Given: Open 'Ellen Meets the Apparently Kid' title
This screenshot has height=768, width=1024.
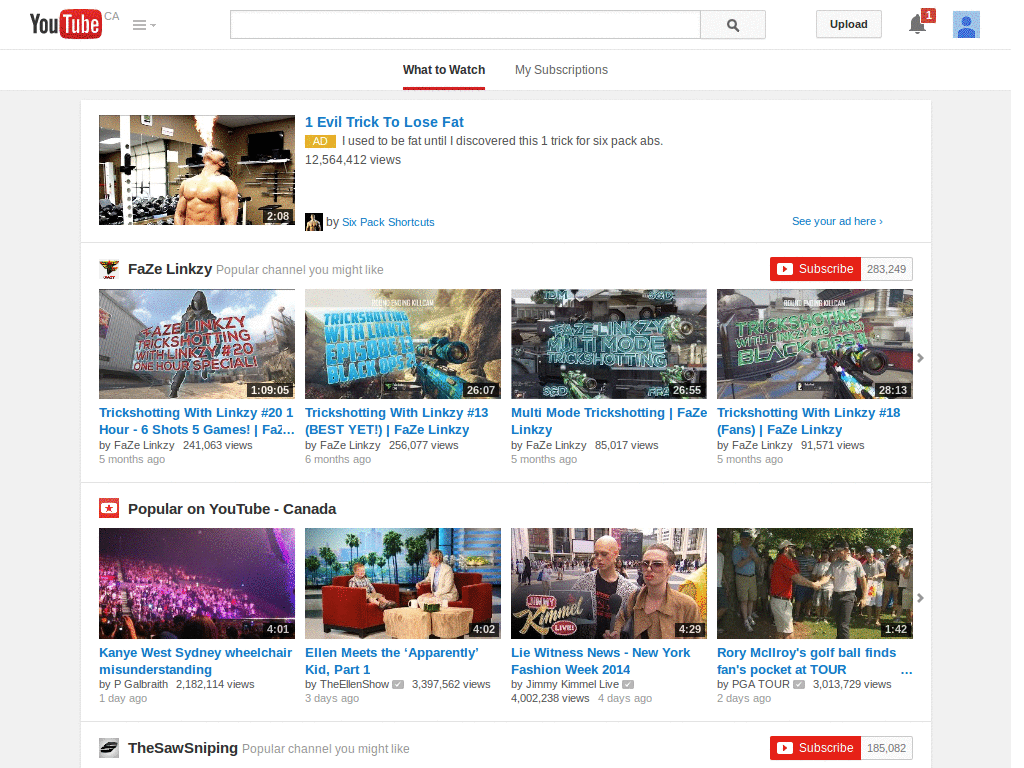Looking at the screenshot, I should pyautogui.click(x=392, y=661).
